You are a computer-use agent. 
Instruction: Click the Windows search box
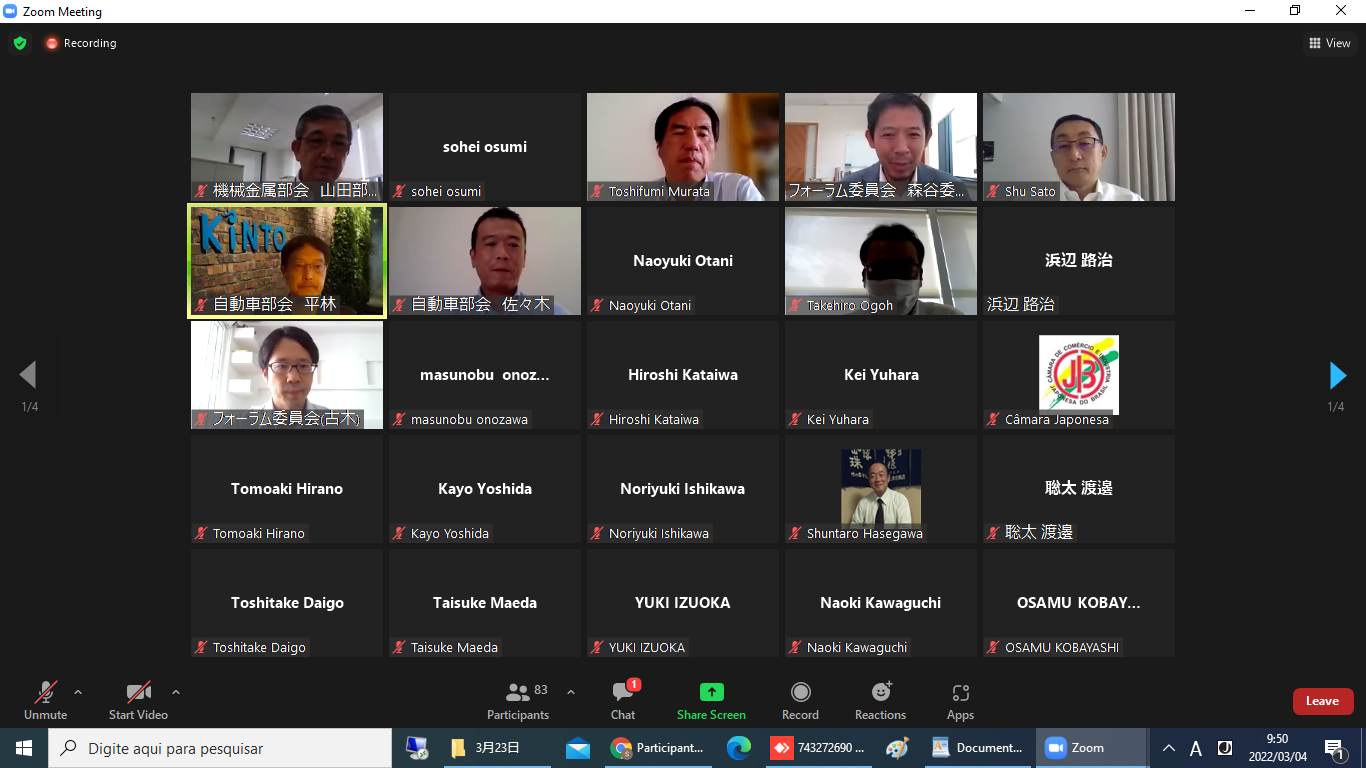click(220, 748)
